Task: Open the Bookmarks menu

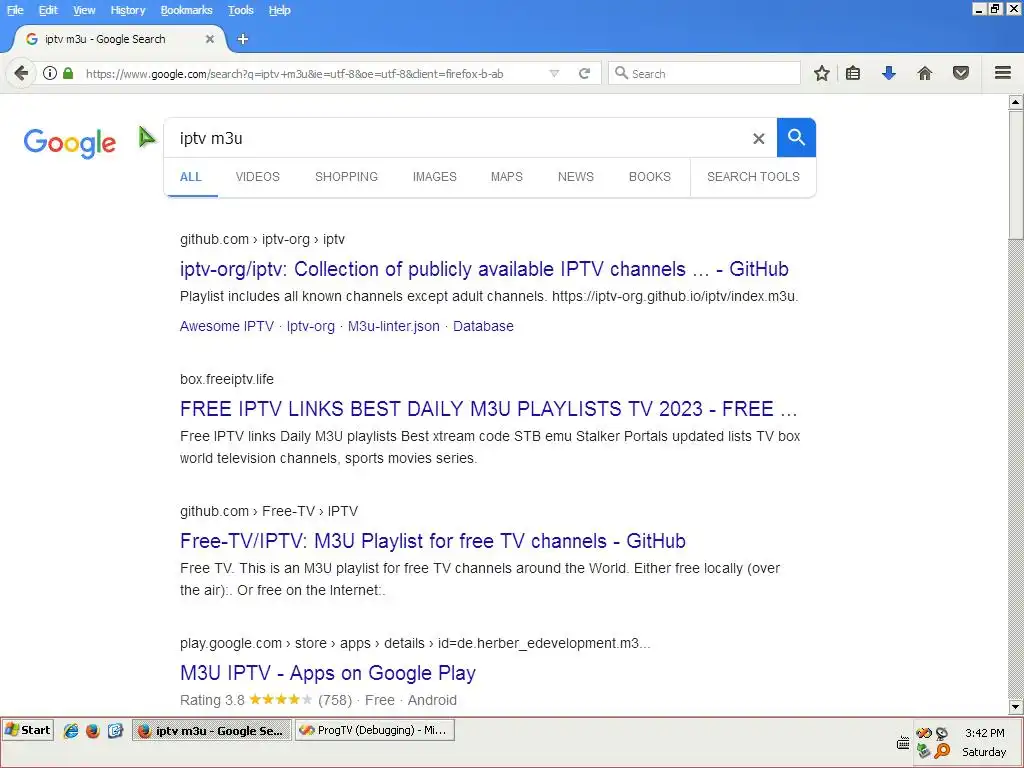Action: click(x=186, y=10)
